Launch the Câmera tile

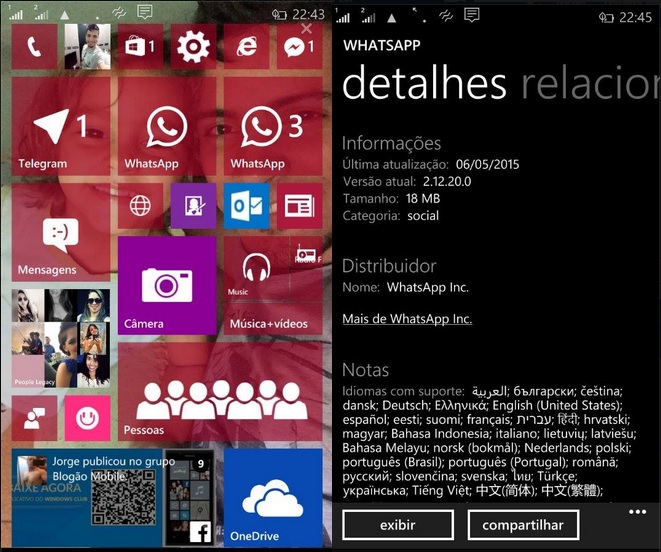[x=166, y=286]
